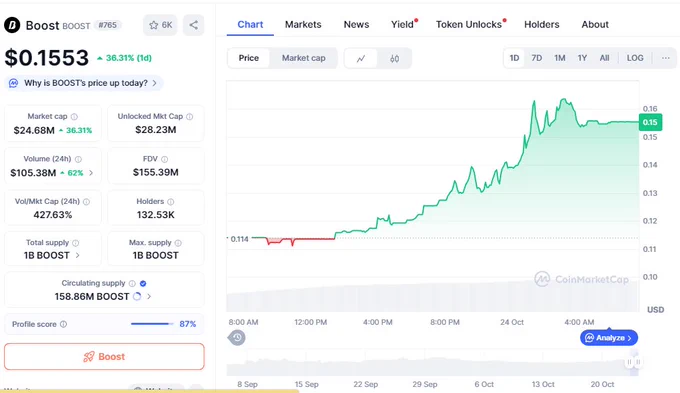The height and width of the screenshot is (393, 680).
Task: Show Market cap info tooltip icon
Action: (74, 117)
